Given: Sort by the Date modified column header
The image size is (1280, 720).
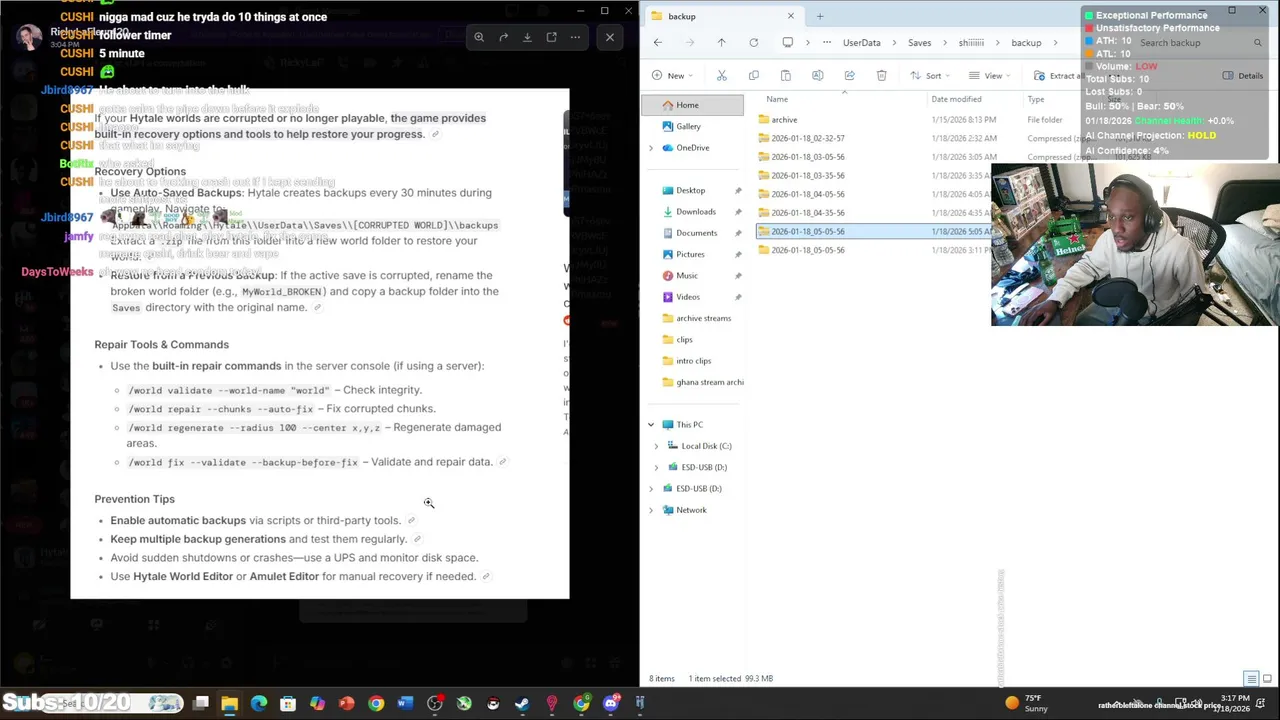Looking at the screenshot, I should coord(956,99).
